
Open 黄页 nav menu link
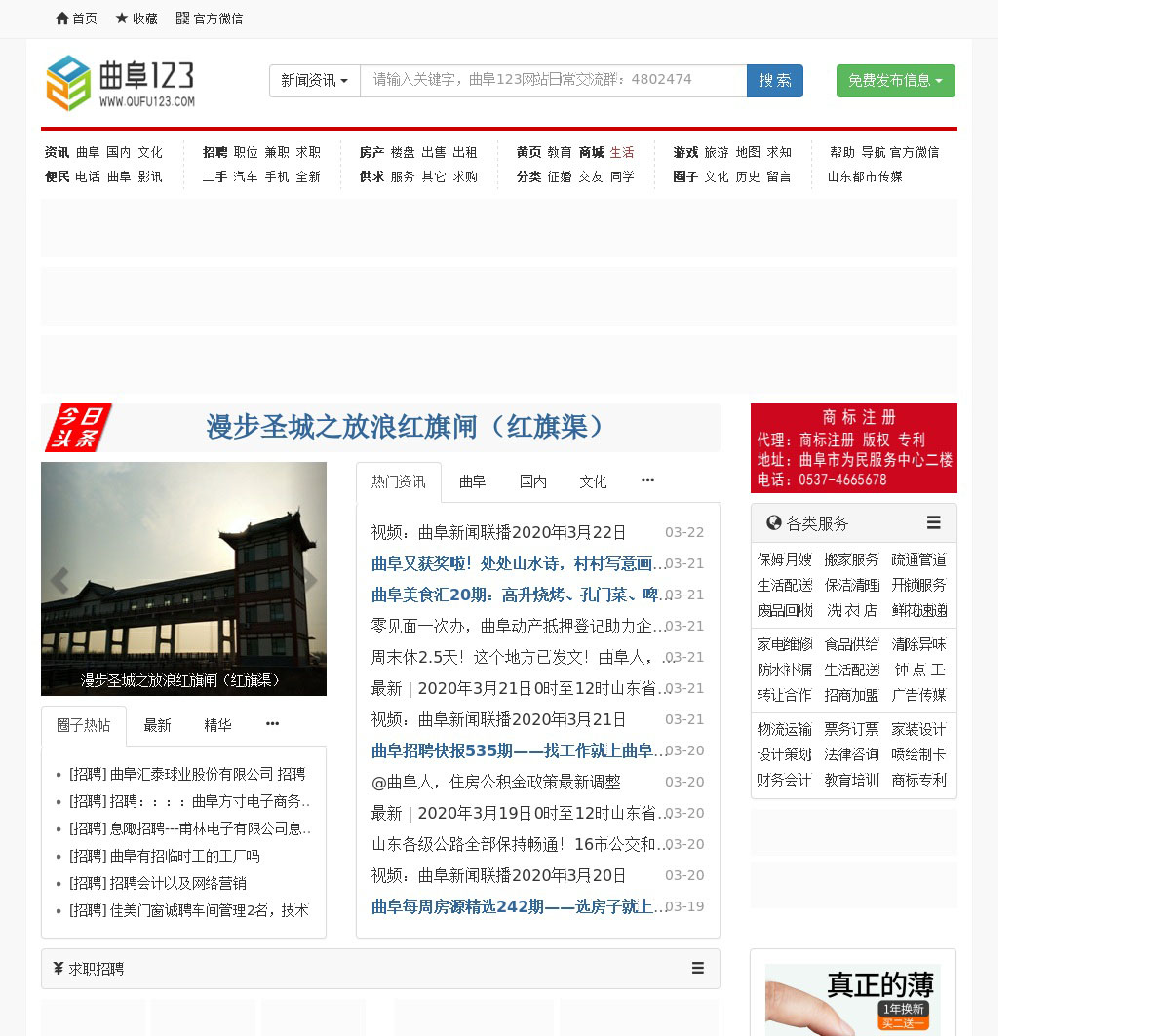coord(528,152)
